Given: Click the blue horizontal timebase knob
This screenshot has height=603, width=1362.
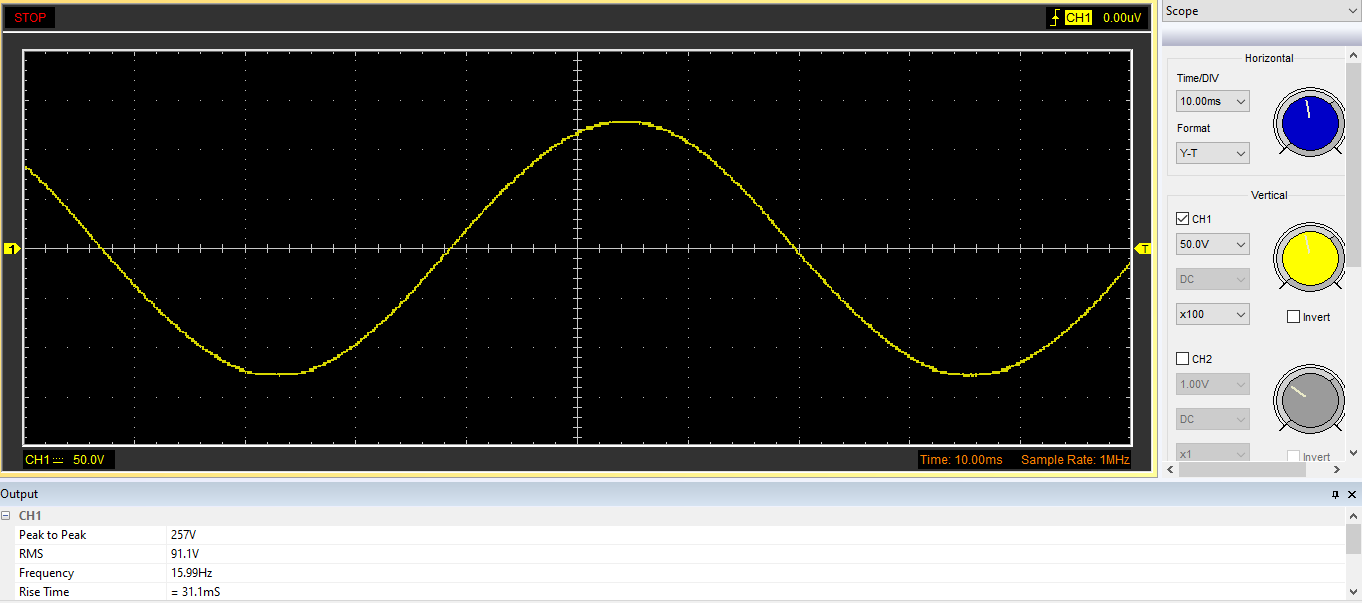Looking at the screenshot, I should coord(1309,123).
